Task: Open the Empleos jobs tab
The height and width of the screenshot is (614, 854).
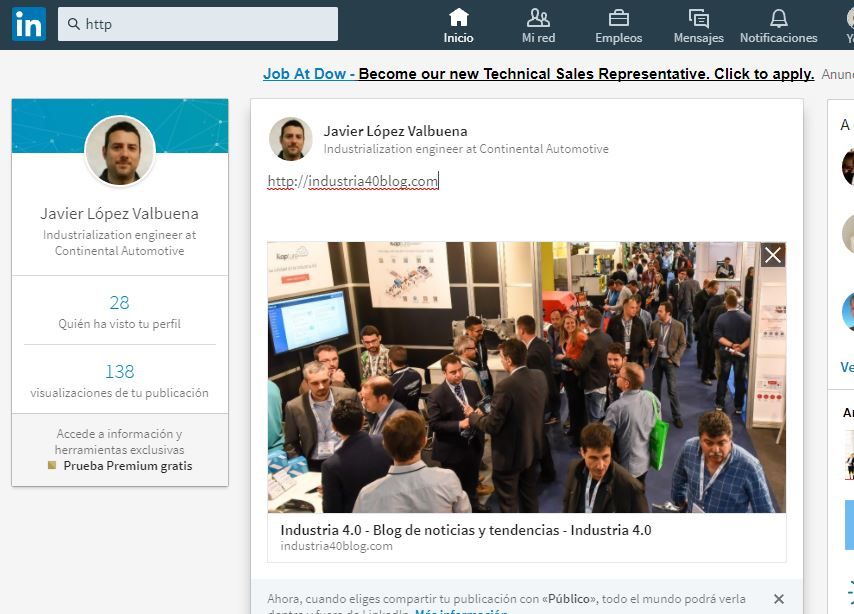Action: pos(618,26)
